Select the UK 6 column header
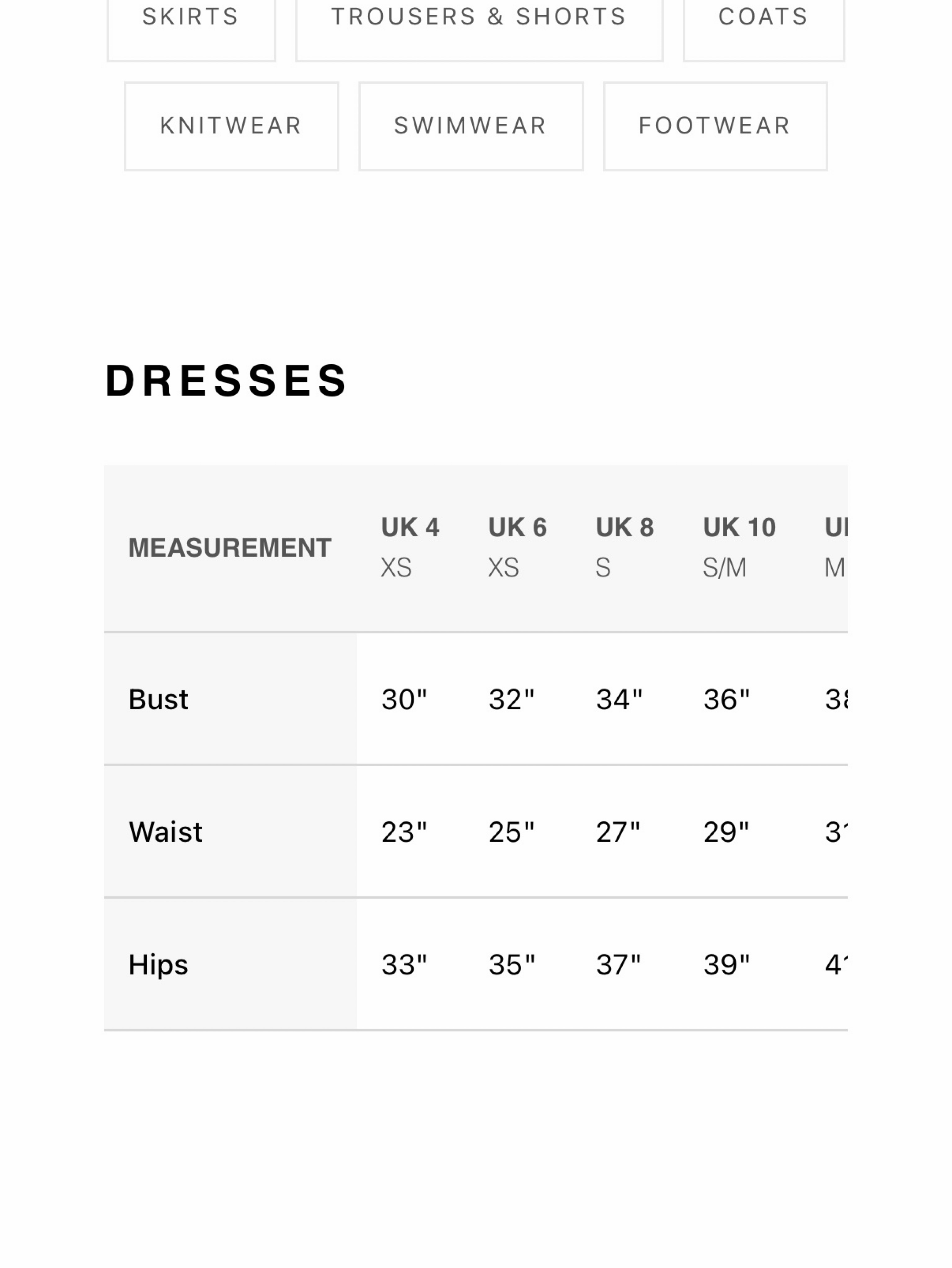The image size is (952, 1268). (x=518, y=548)
